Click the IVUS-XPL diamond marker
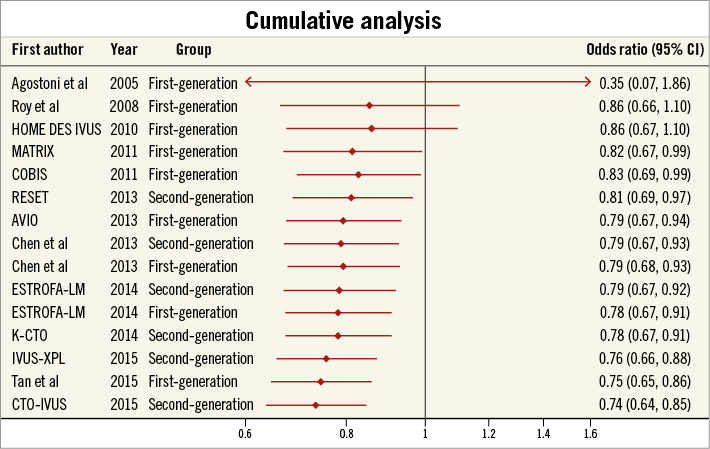Viewport: 710px width, 449px height. [326, 358]
